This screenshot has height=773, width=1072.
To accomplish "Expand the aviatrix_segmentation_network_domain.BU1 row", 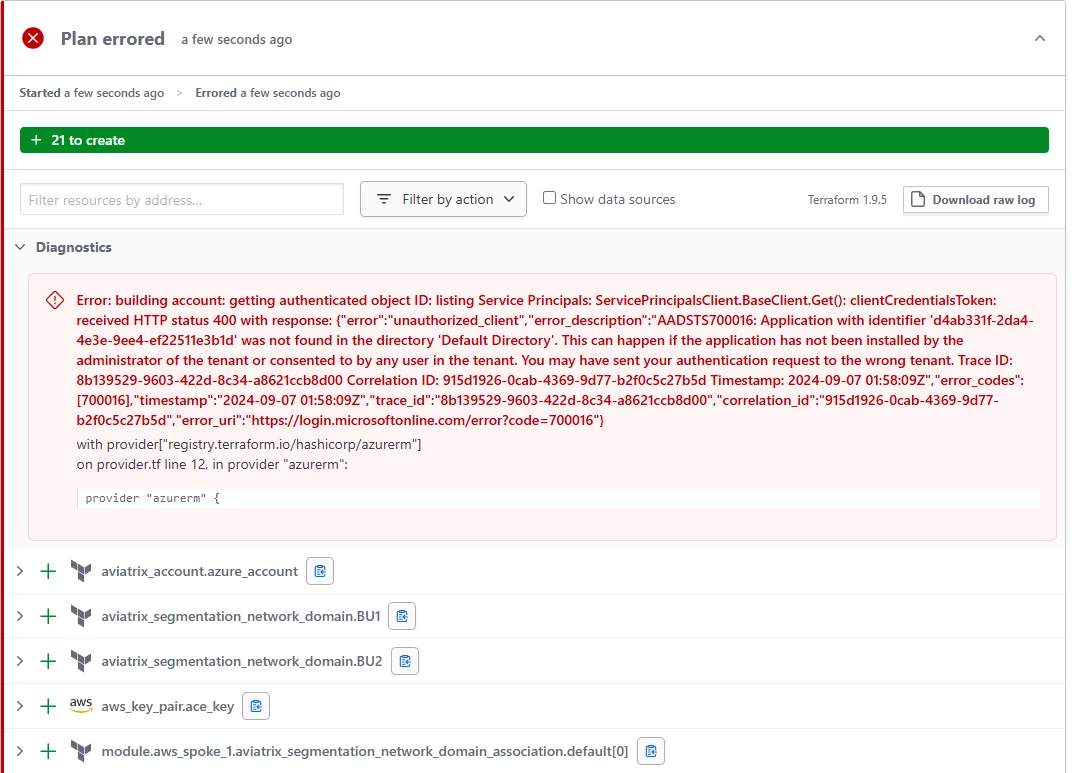I will click(20, 616).
